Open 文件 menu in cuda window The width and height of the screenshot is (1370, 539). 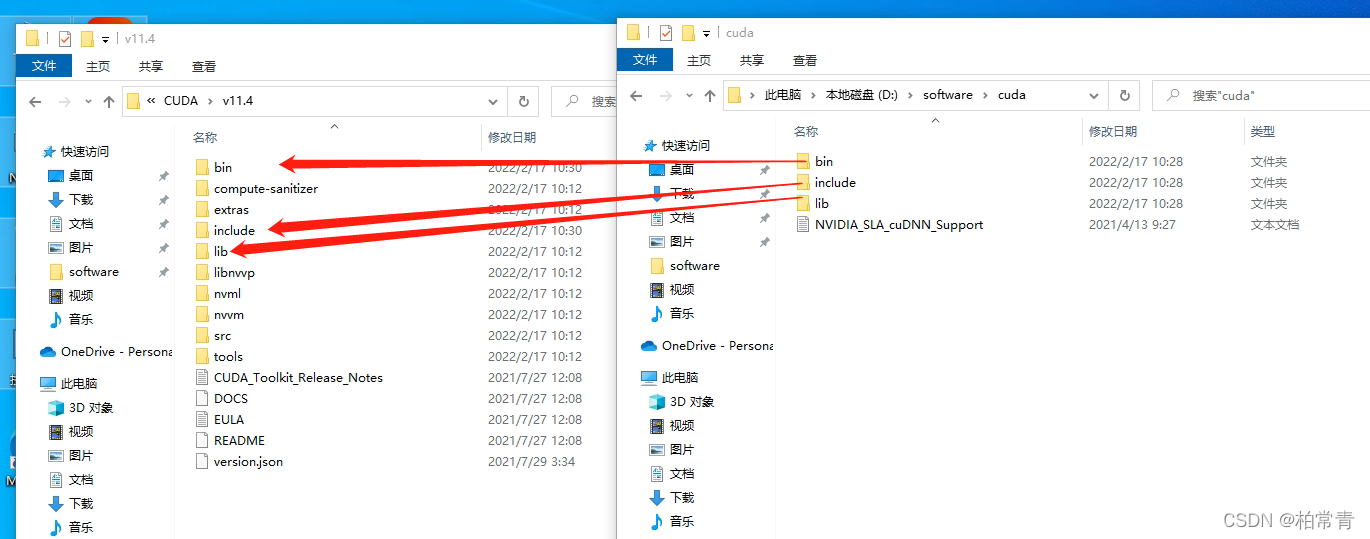point(645,60)
